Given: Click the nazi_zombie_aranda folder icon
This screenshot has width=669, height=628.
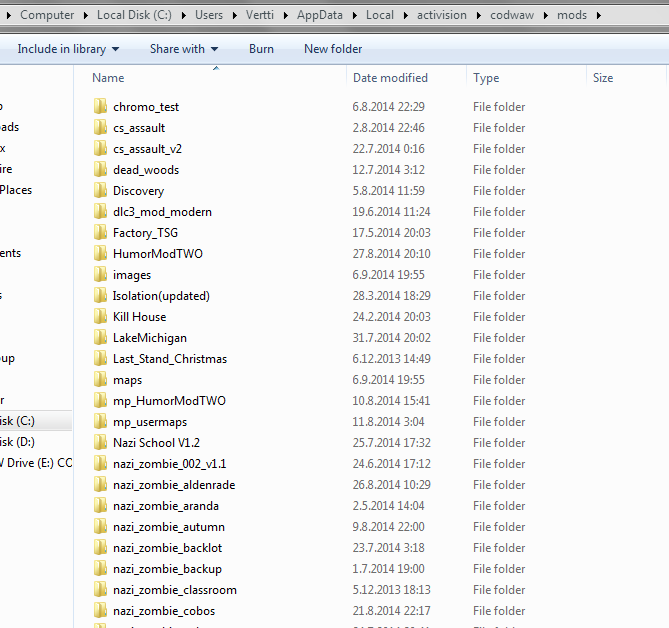Looking at the screenshot, I should point(100,505).
